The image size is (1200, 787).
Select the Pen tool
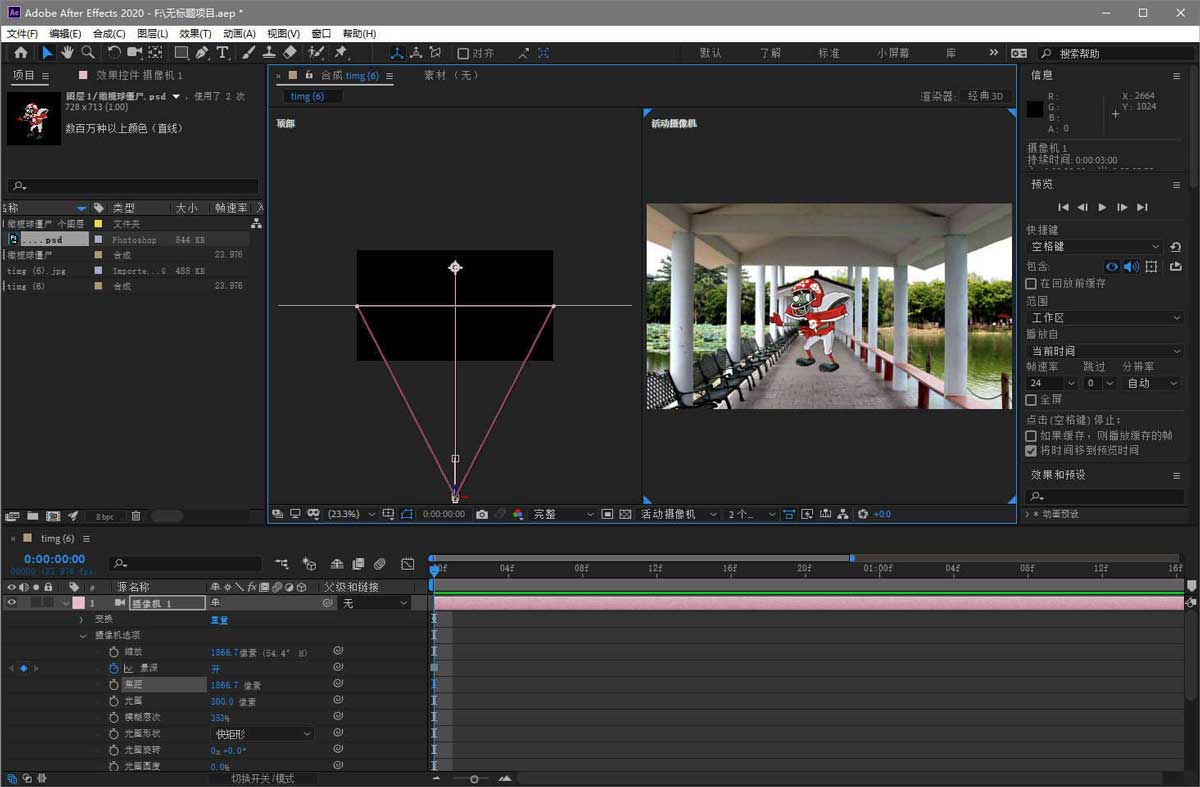[x=202, y=53]
